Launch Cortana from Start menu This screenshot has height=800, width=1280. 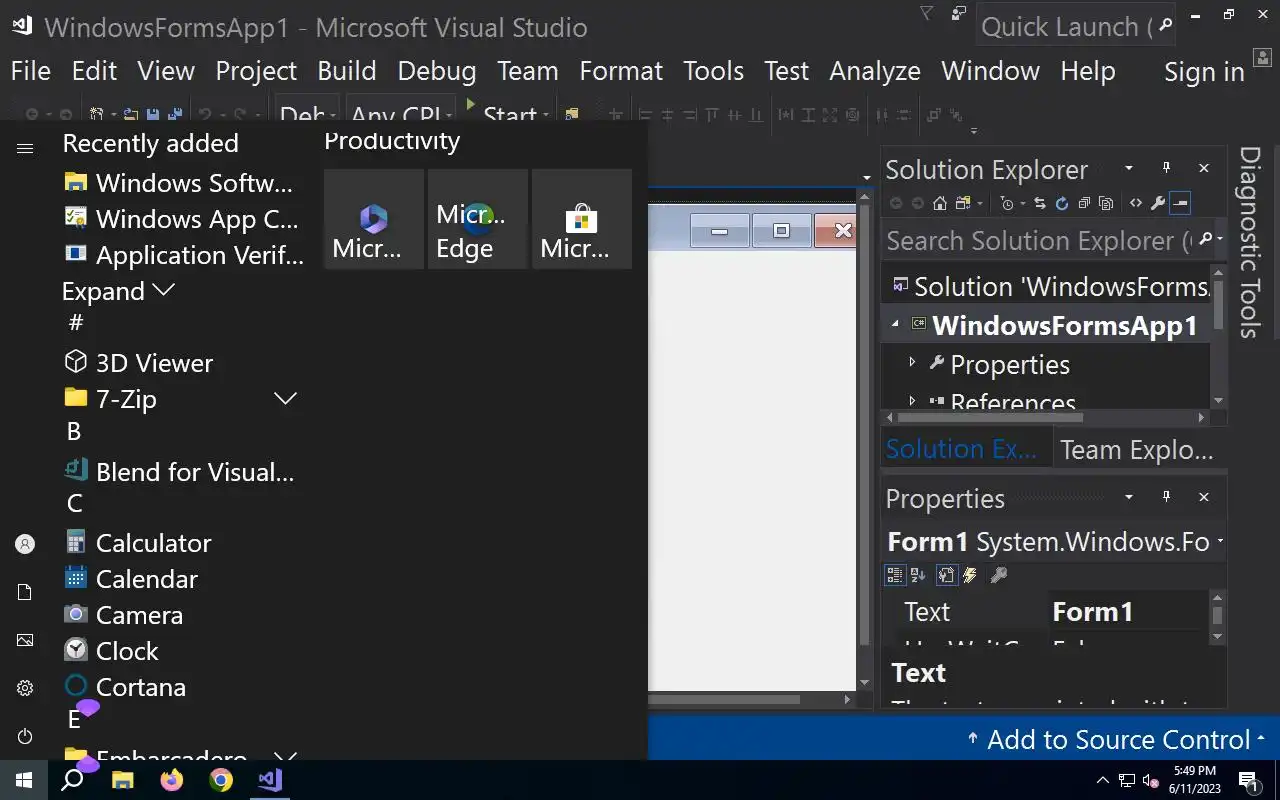point(180,687)
